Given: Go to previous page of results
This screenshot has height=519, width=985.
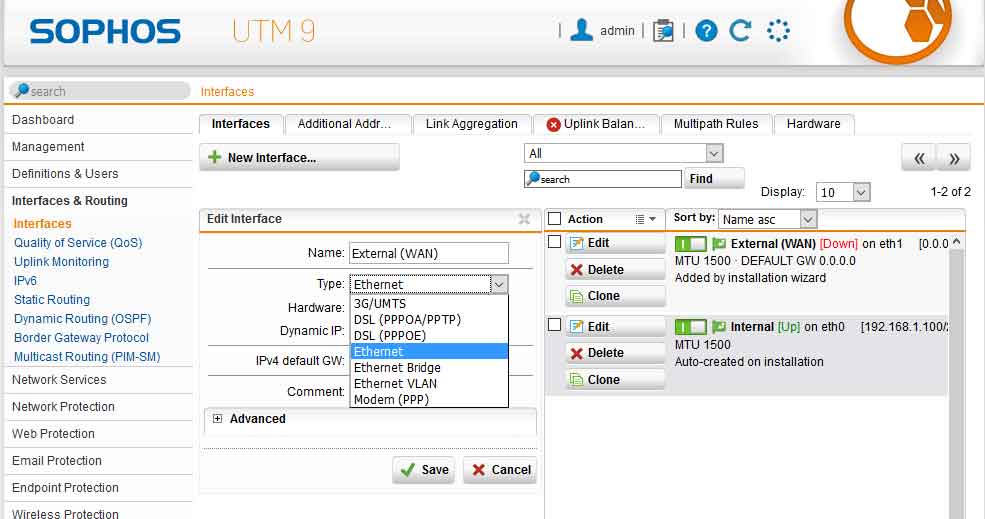Looking at the screenshot, I should pyautogui.click(x=919, y=158).
